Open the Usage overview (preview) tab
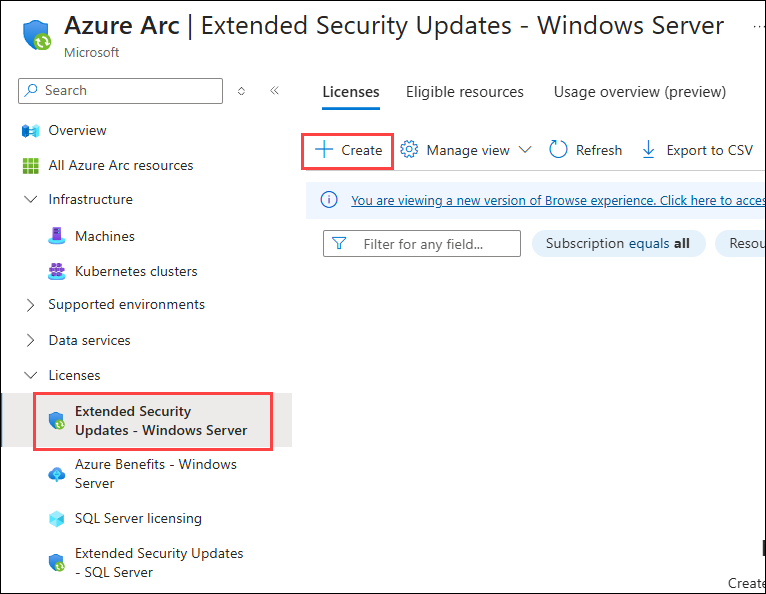This screenshot has width=766, height=594. 639,92
